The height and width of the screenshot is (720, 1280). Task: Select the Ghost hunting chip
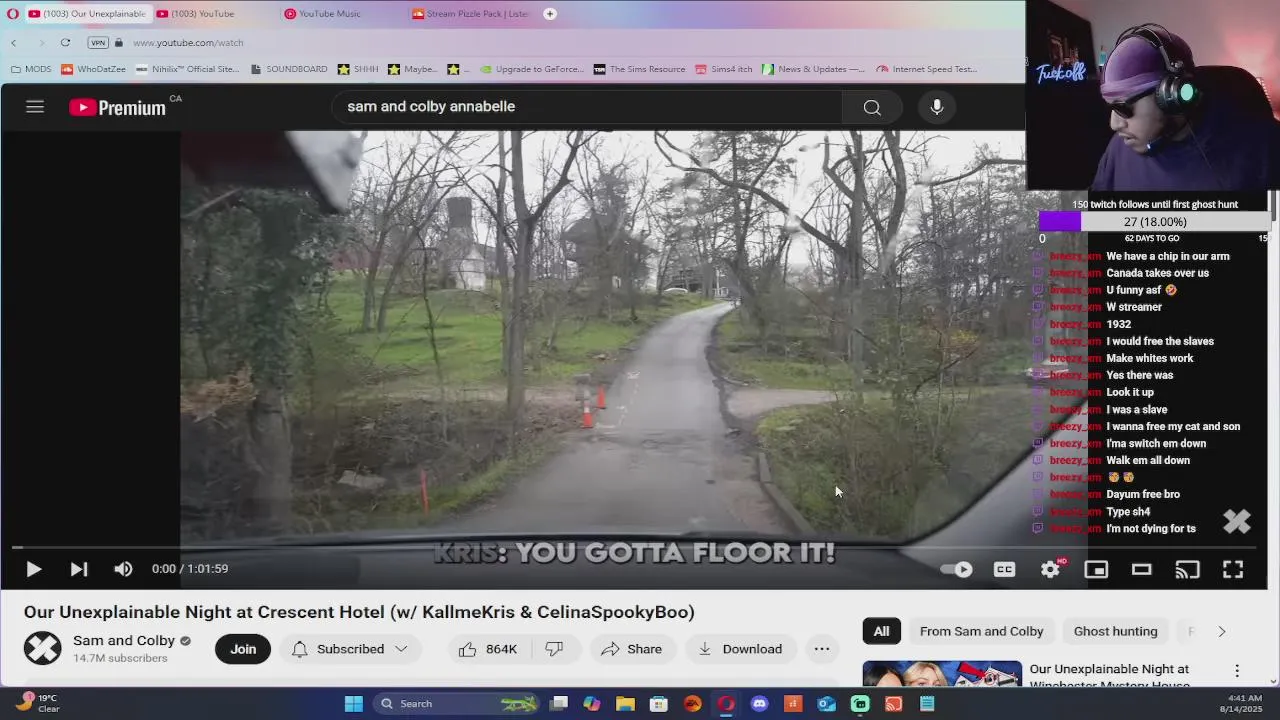(1115, 631)
